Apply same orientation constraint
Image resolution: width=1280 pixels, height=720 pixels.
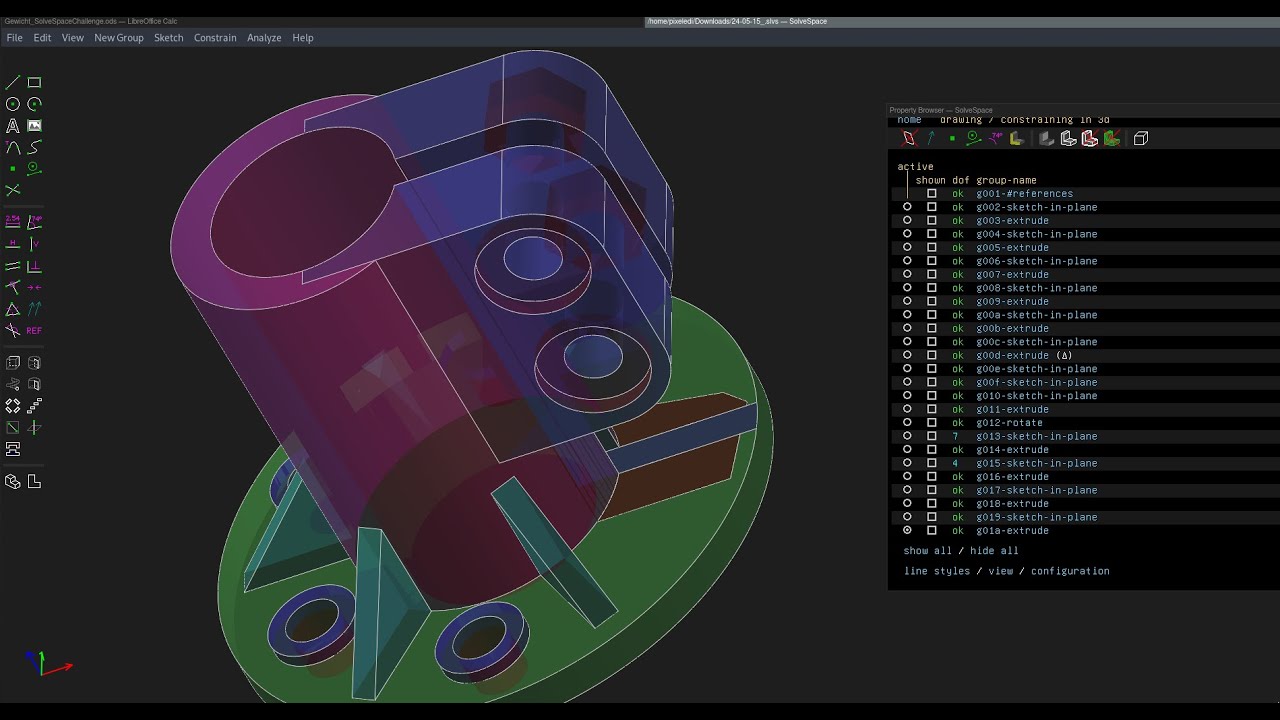(x=34, y=309)
